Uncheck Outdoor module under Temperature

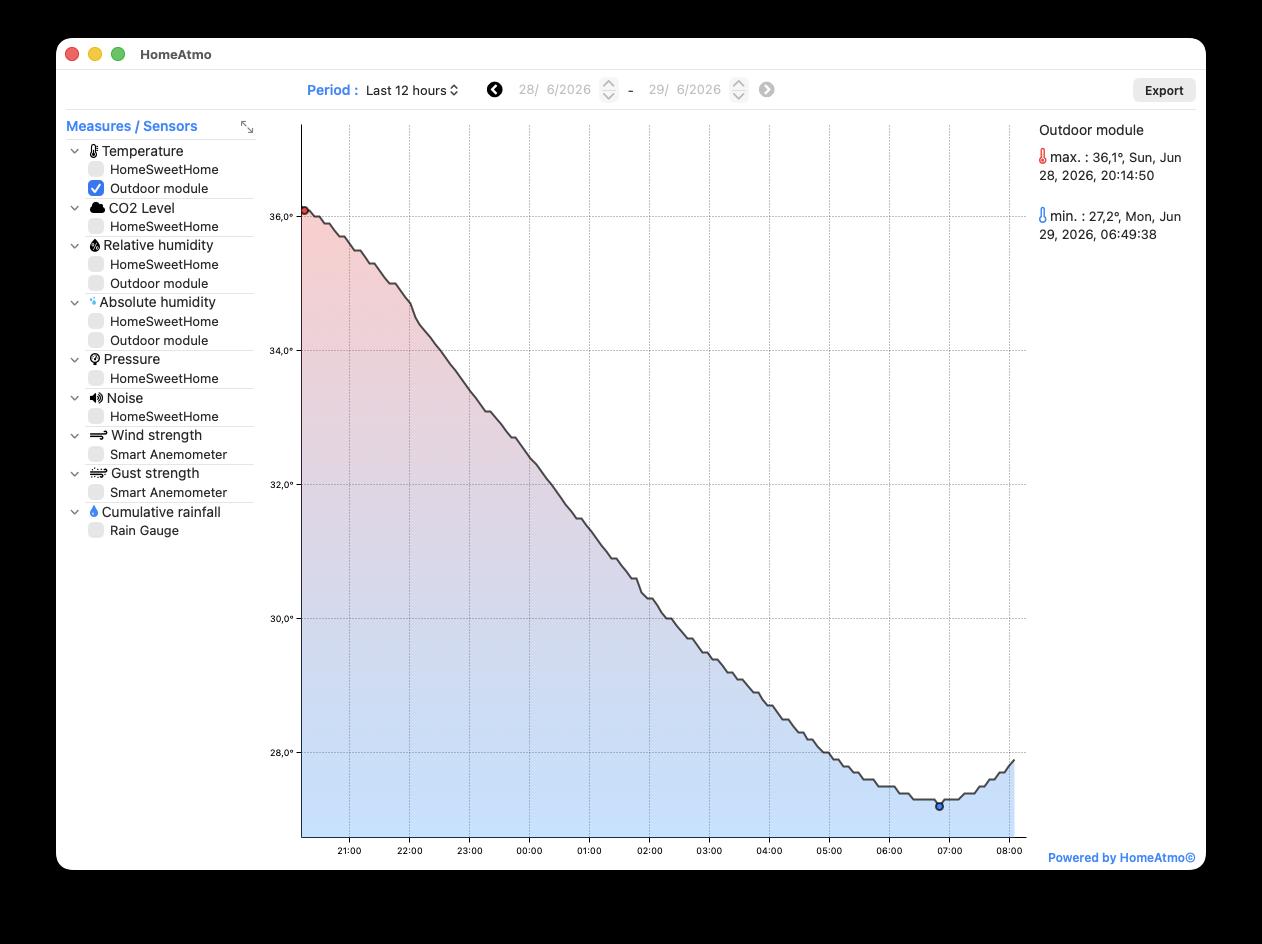click(x=96, y=188)
